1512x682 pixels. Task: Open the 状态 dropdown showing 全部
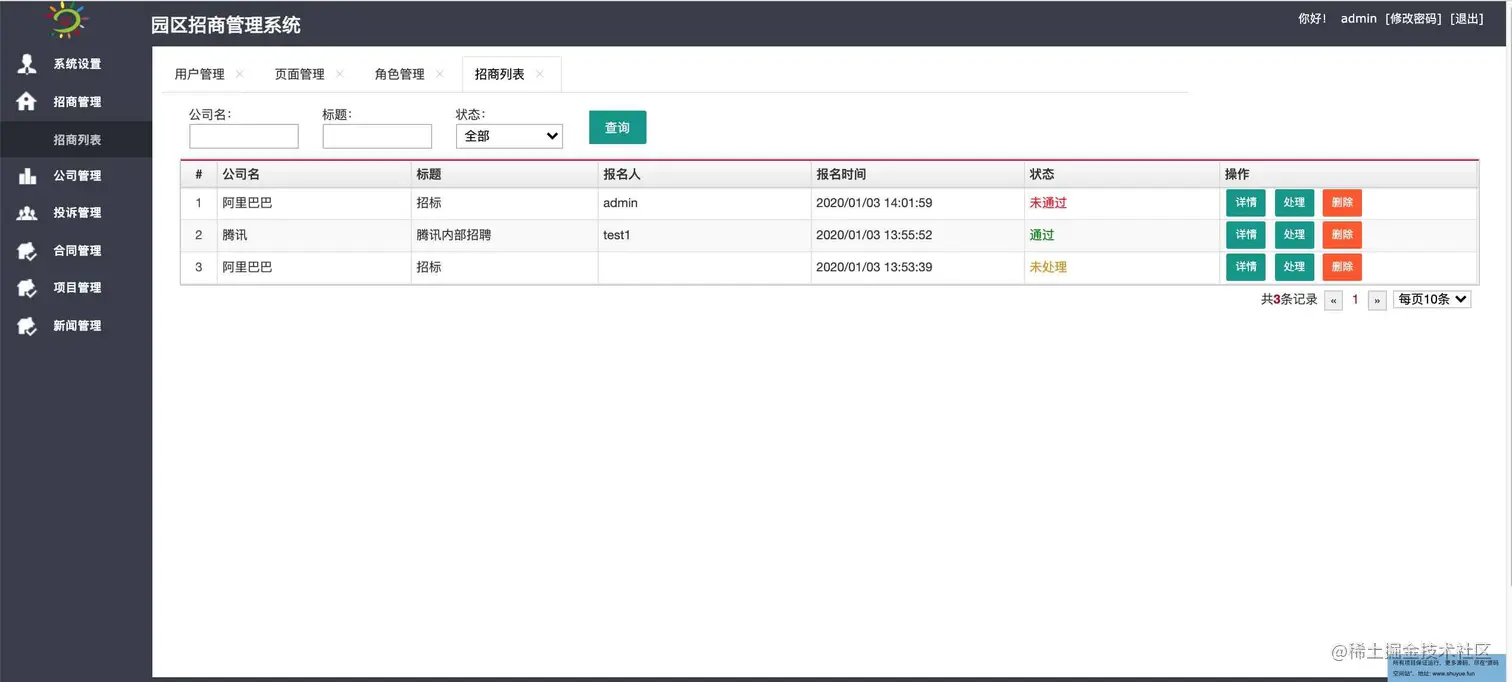click(x=509, y=136)
